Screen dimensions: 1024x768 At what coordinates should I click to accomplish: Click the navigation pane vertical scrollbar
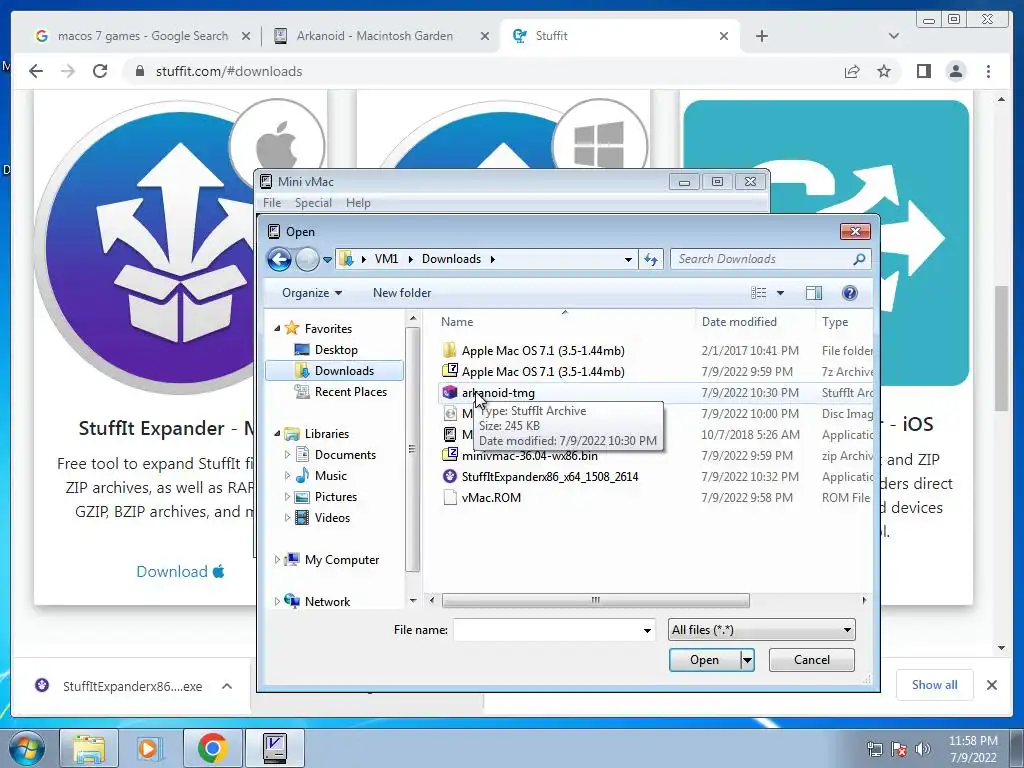(412, 449)
